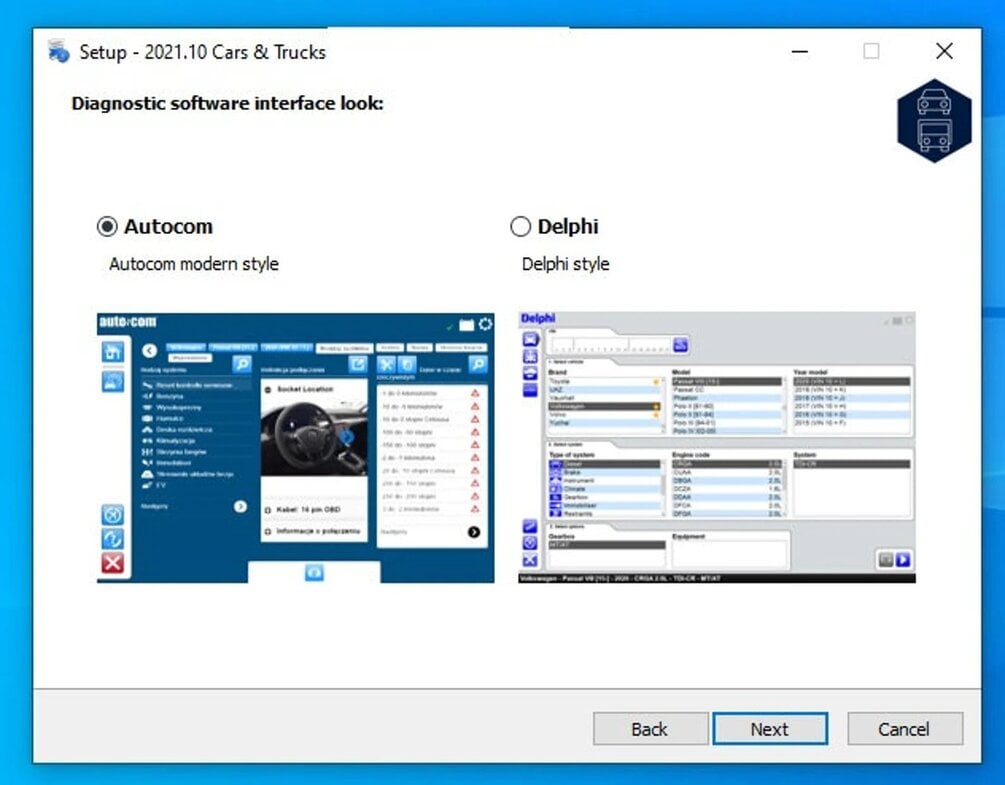This screenshot has height=785, width=1005.
Task: Cancel the setup wizard
Action: click(x=904, y=729)
